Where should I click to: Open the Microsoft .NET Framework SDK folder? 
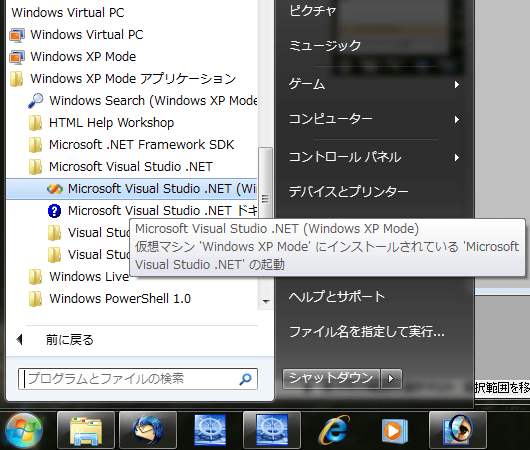pos(141,145)
